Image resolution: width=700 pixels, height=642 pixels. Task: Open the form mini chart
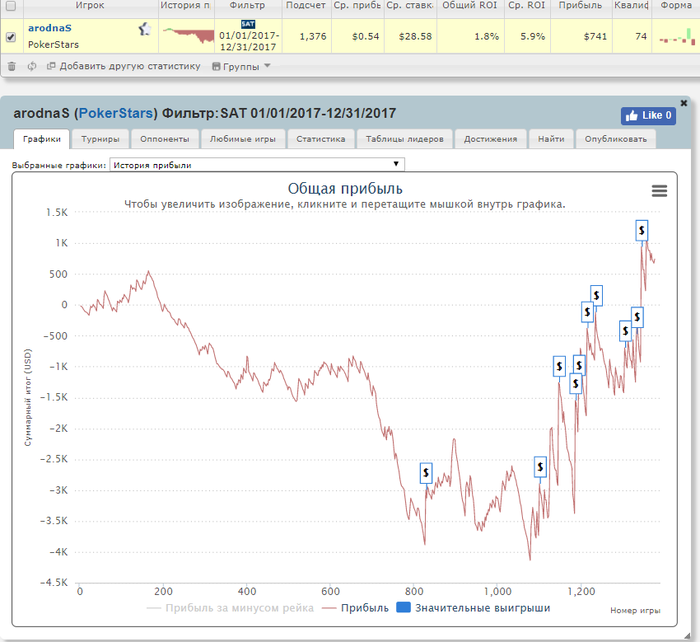click(x=677, y=37)
